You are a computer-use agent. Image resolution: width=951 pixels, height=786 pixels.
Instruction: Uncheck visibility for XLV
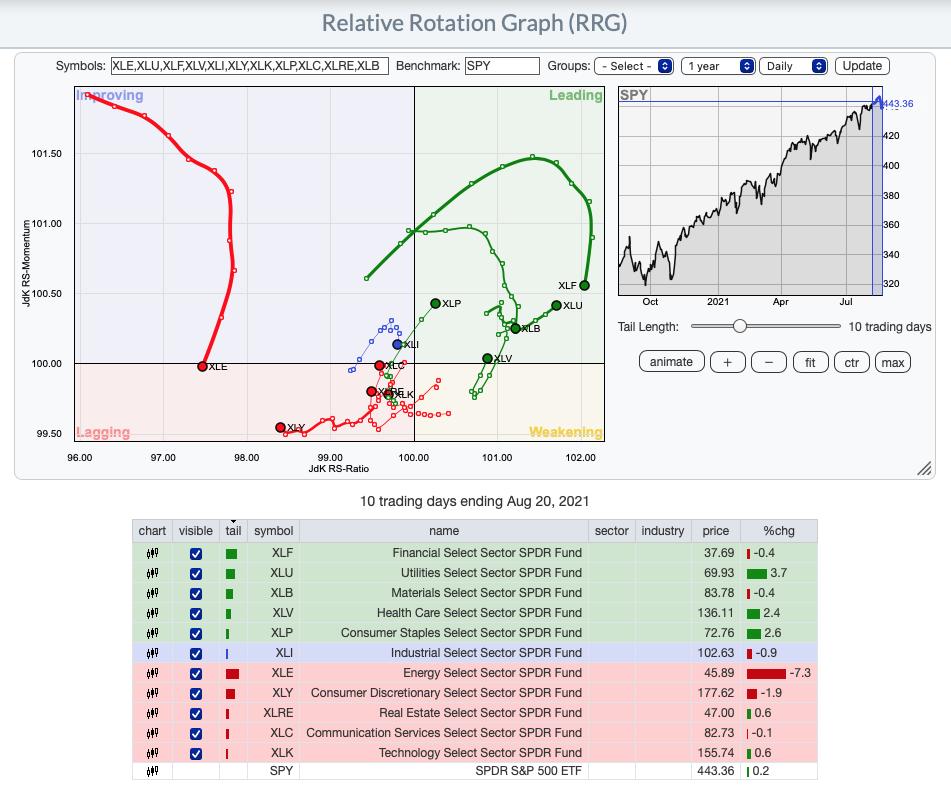(196, 614)
